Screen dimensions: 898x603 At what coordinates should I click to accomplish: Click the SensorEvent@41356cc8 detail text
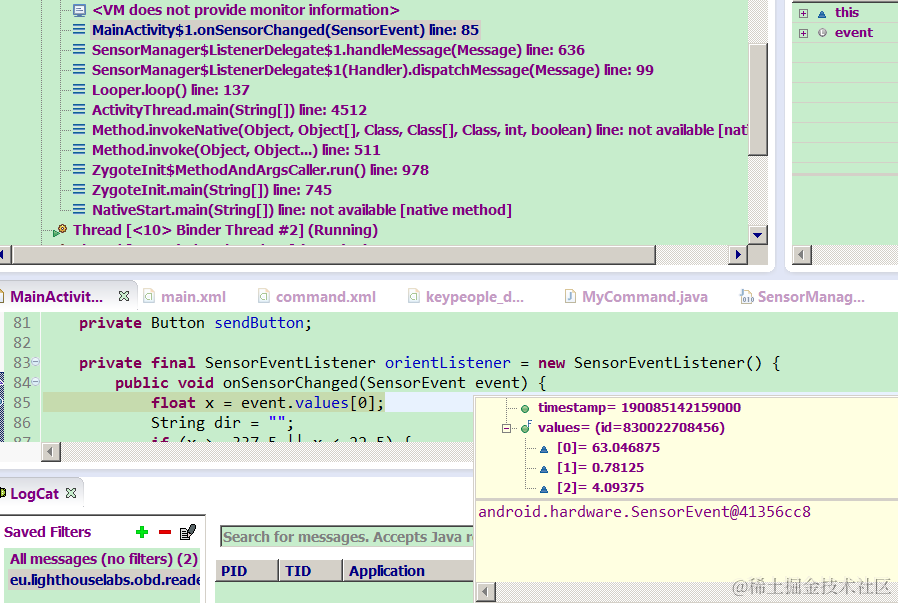(x=644, y=512)
